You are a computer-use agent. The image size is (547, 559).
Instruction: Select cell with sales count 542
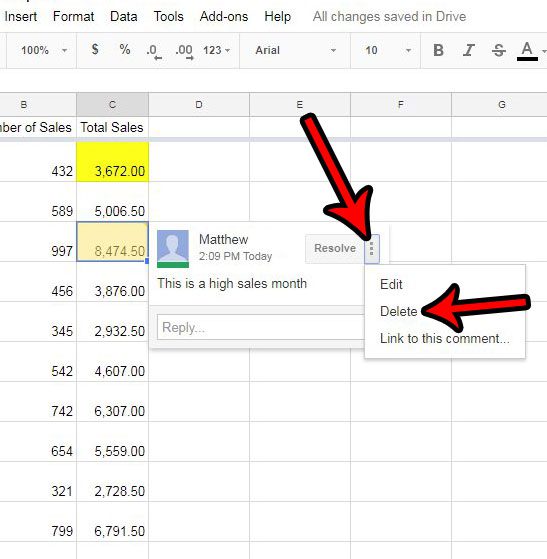pyautogui.click(x=38, y=361)
